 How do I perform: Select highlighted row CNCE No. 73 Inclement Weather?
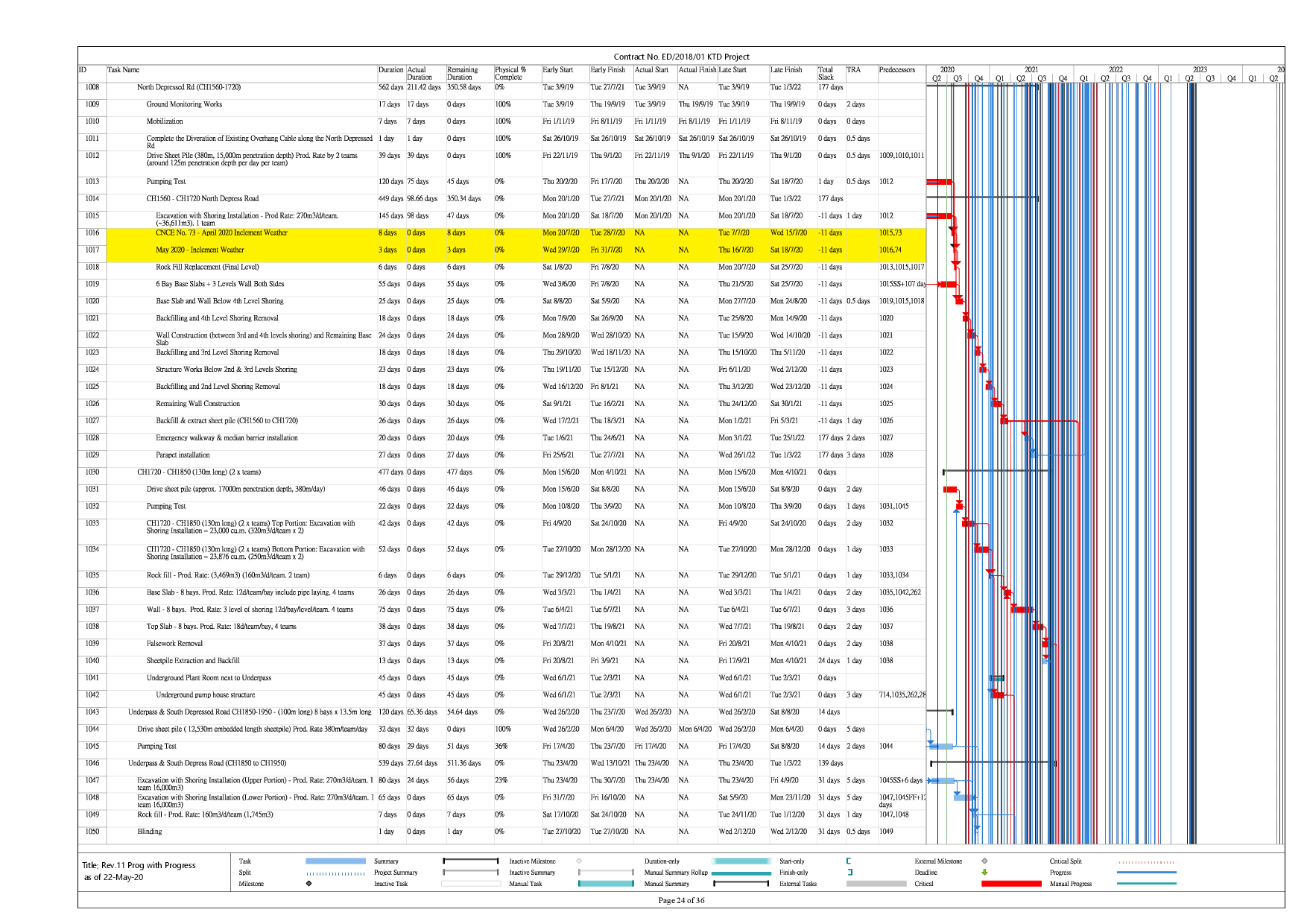[221, 232]
